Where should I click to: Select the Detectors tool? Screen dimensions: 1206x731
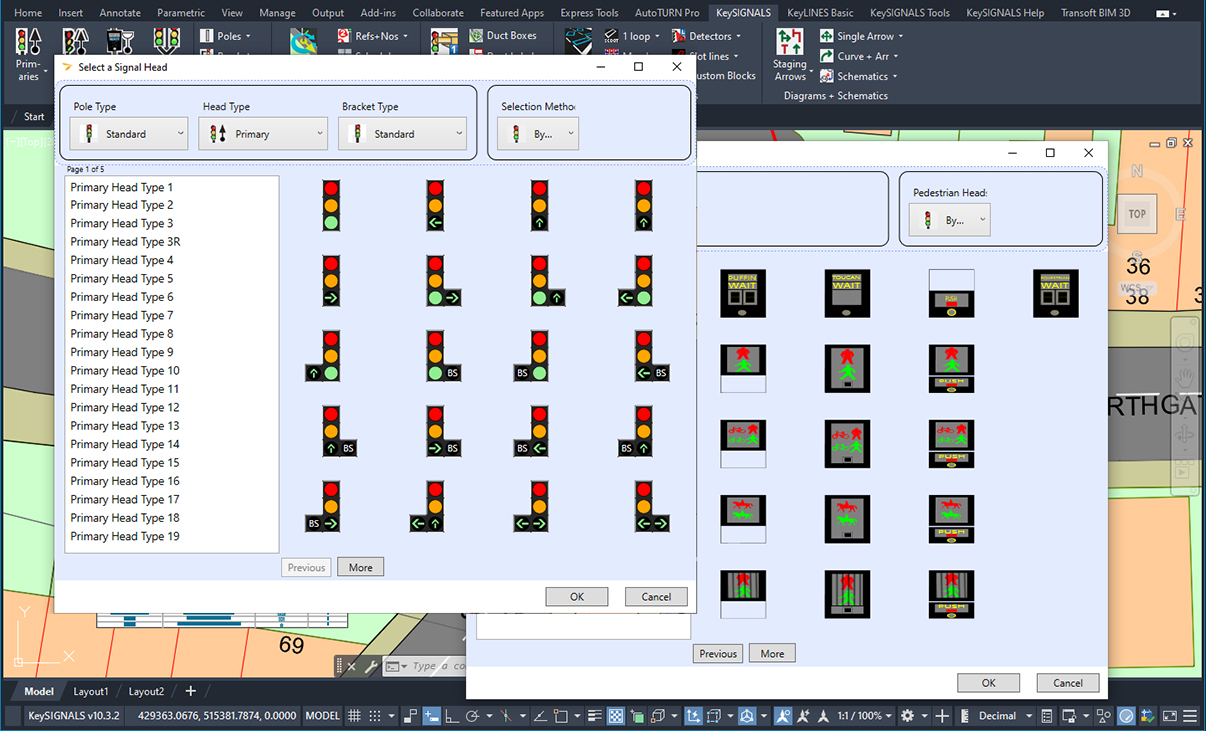coord(706,35)
